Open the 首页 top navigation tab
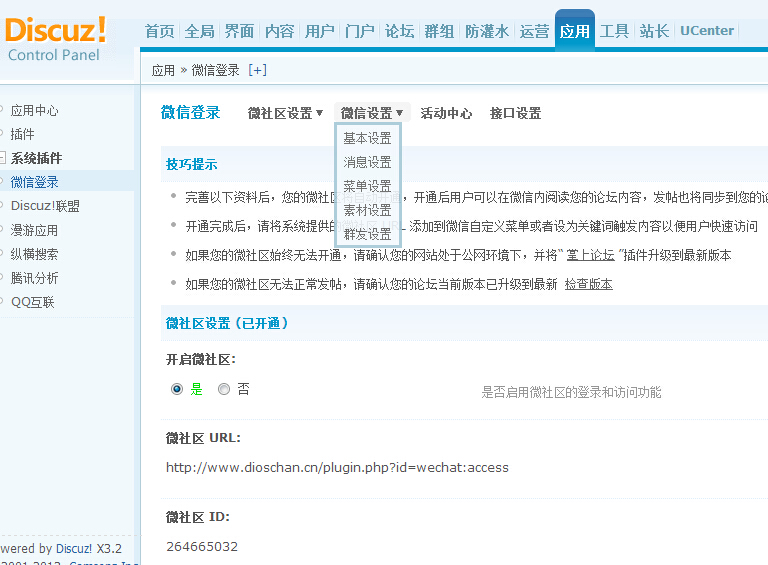768x565 pixels. pos(160,31)
